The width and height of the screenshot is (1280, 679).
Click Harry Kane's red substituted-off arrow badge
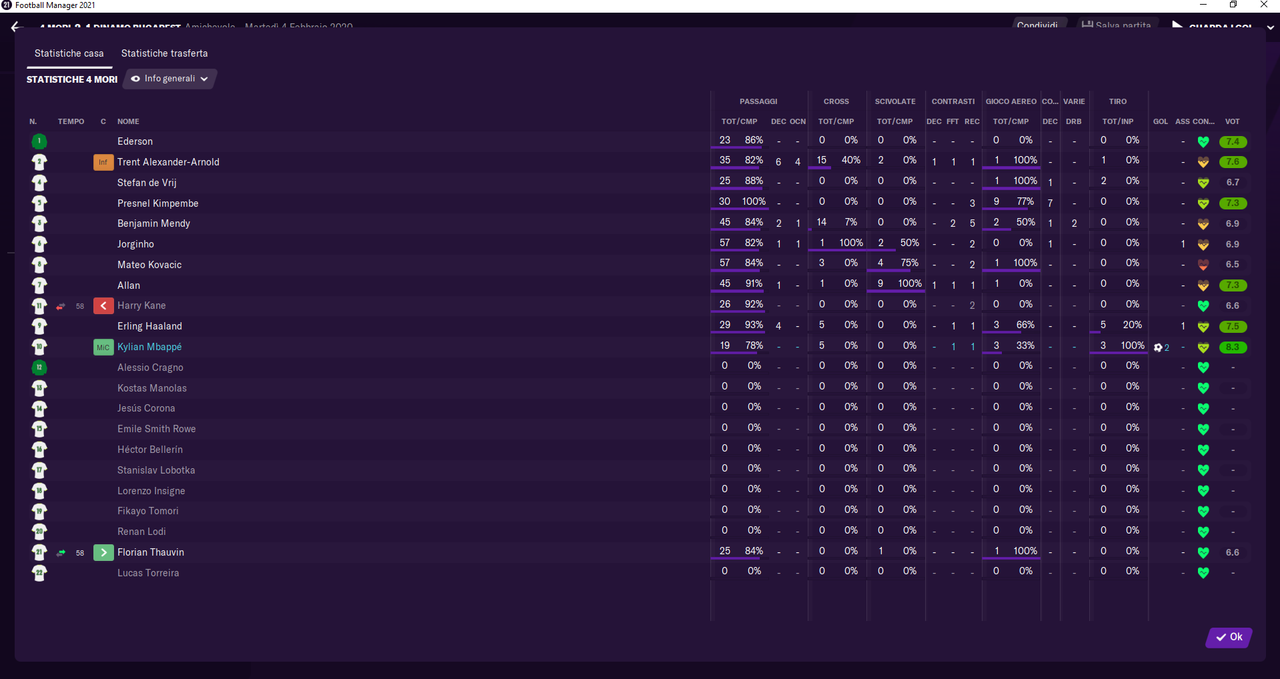click(103, 305)
